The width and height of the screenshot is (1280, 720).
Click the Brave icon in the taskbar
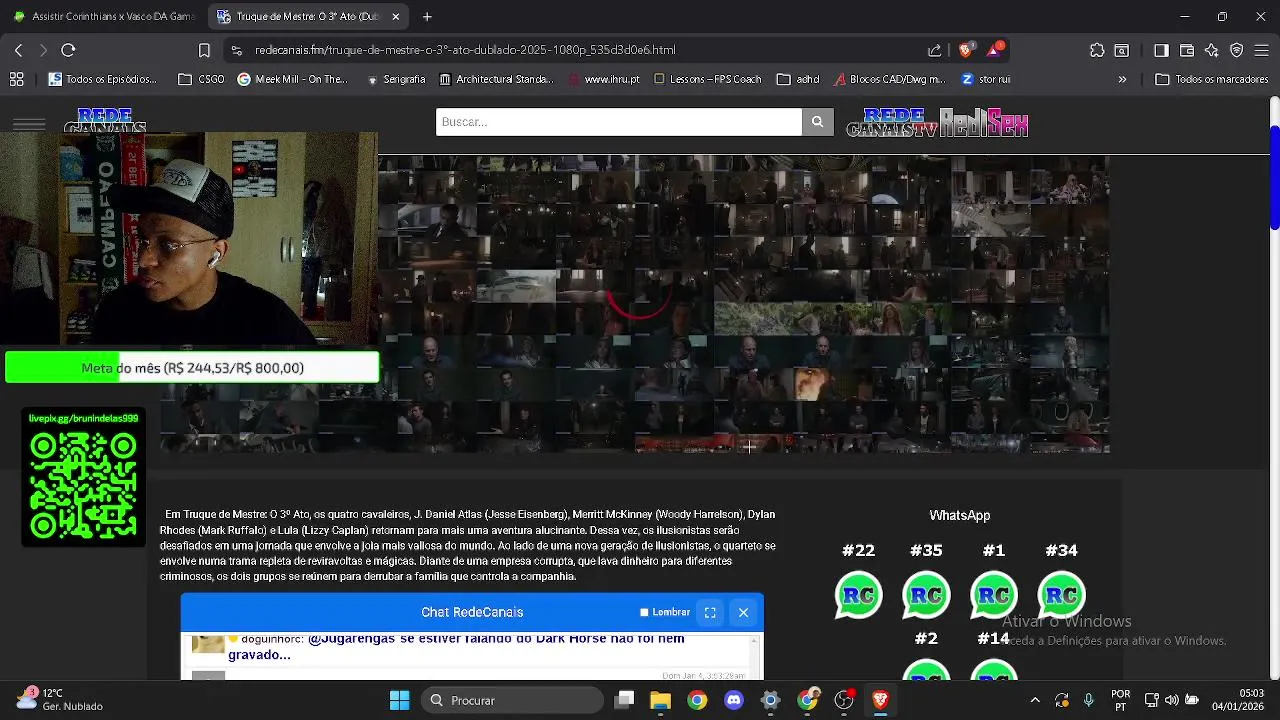[x=881, y=700]
